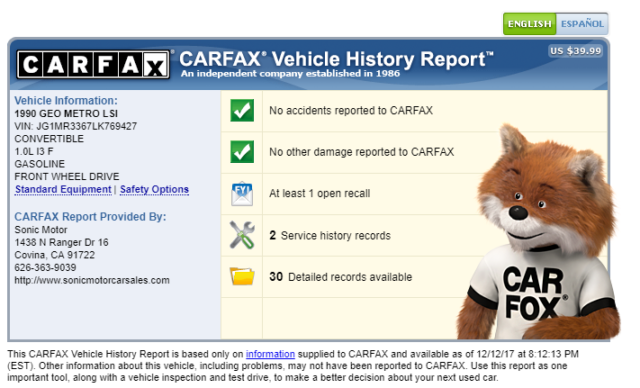Open the 30 Detailed records available row
Viewport: 640px width, 388px height.
[414, 277]
